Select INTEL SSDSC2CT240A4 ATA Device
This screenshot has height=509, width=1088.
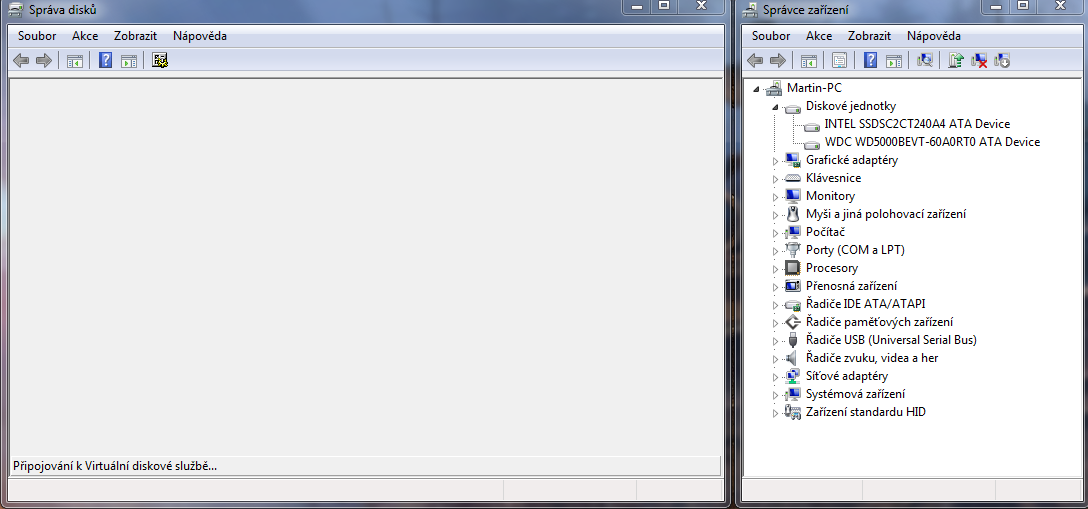pos(917,124)
